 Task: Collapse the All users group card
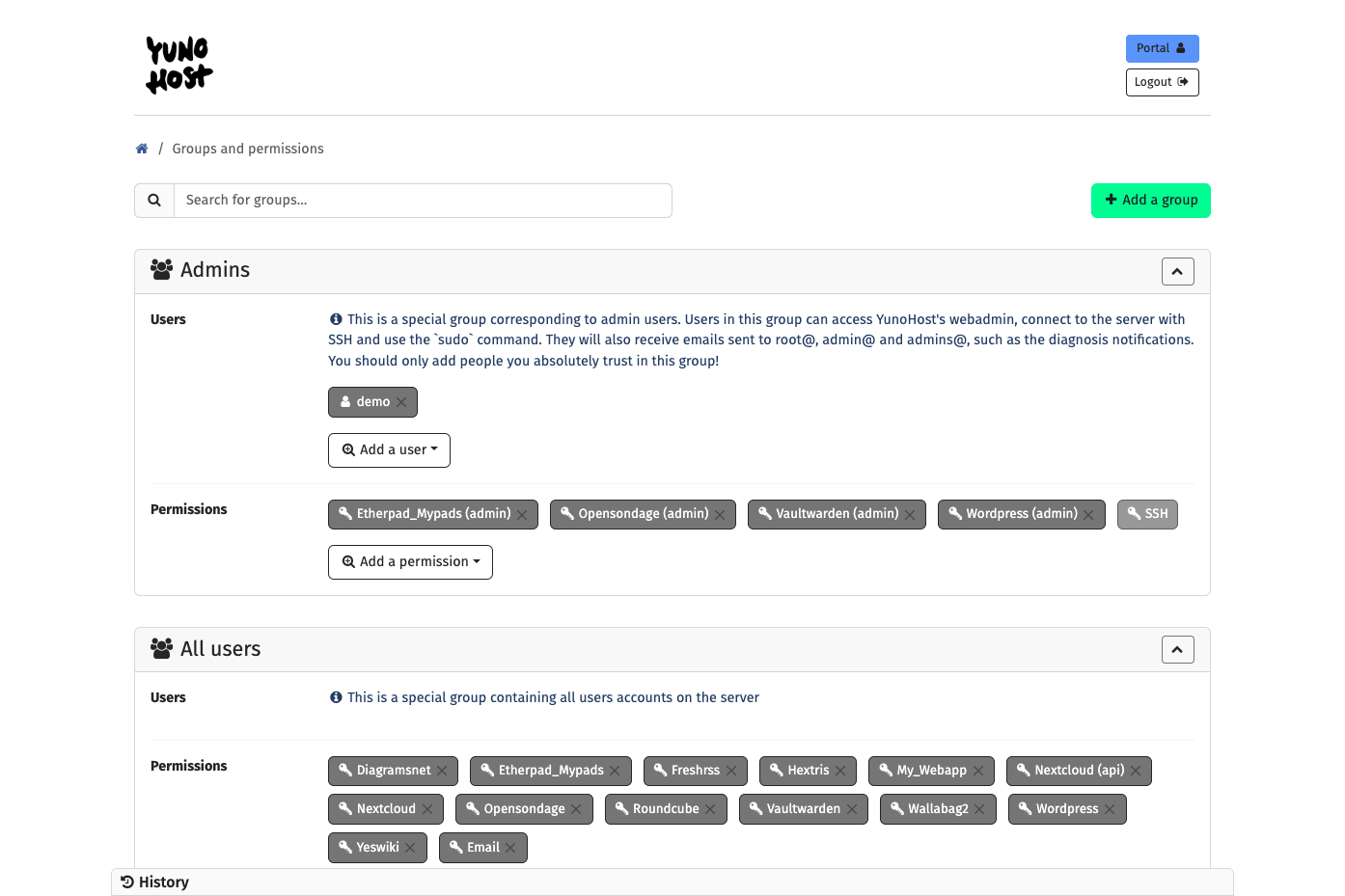pyautogui.click(x=1177, y=650)
